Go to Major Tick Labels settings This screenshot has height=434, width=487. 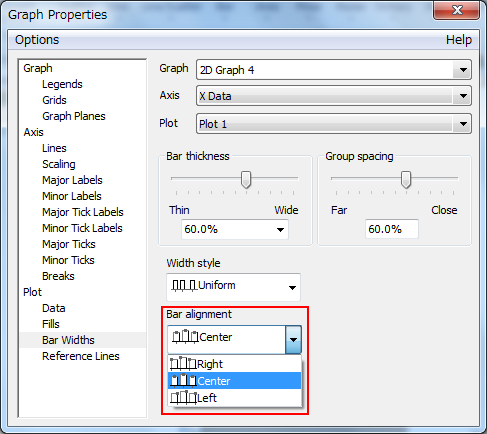[83, 212]
